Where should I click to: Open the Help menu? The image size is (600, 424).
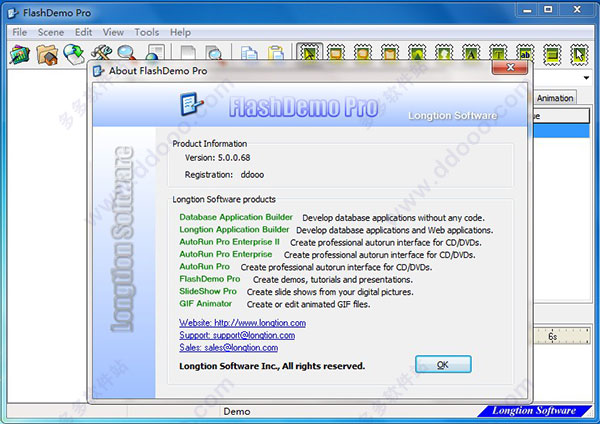(x=180, y=32)
